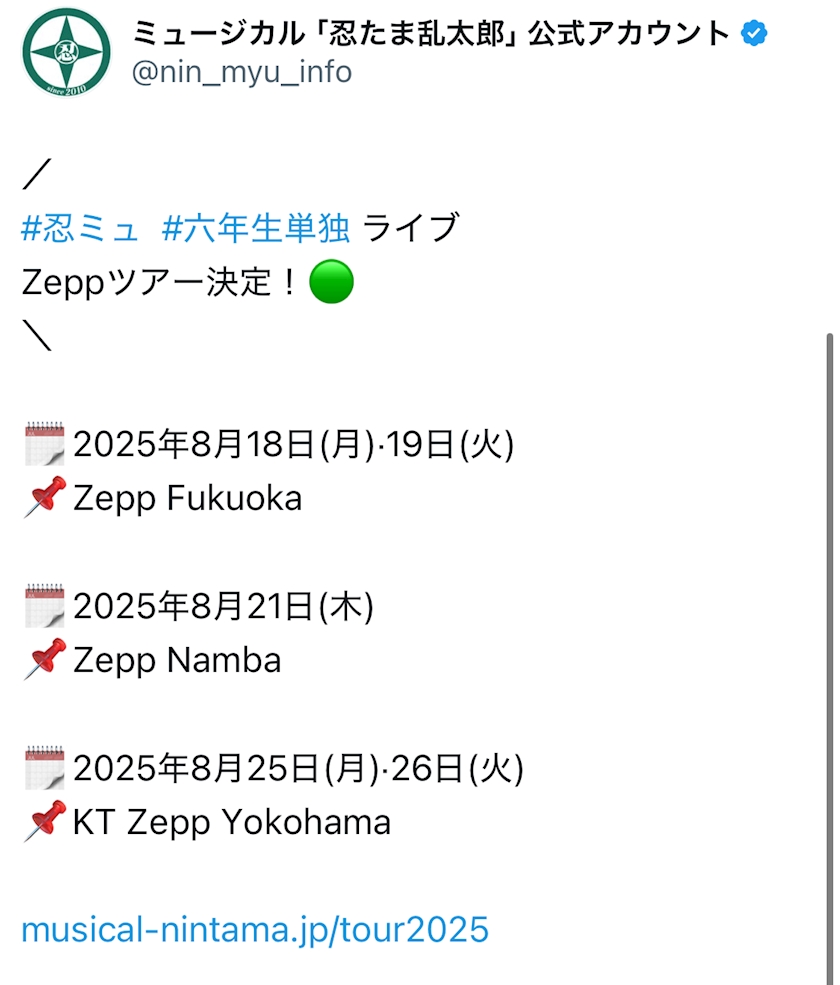This screenshot has width=840, height=985.
Task: Click the green circle emoji
Action: pyautogui.click(x=331, y=284)
